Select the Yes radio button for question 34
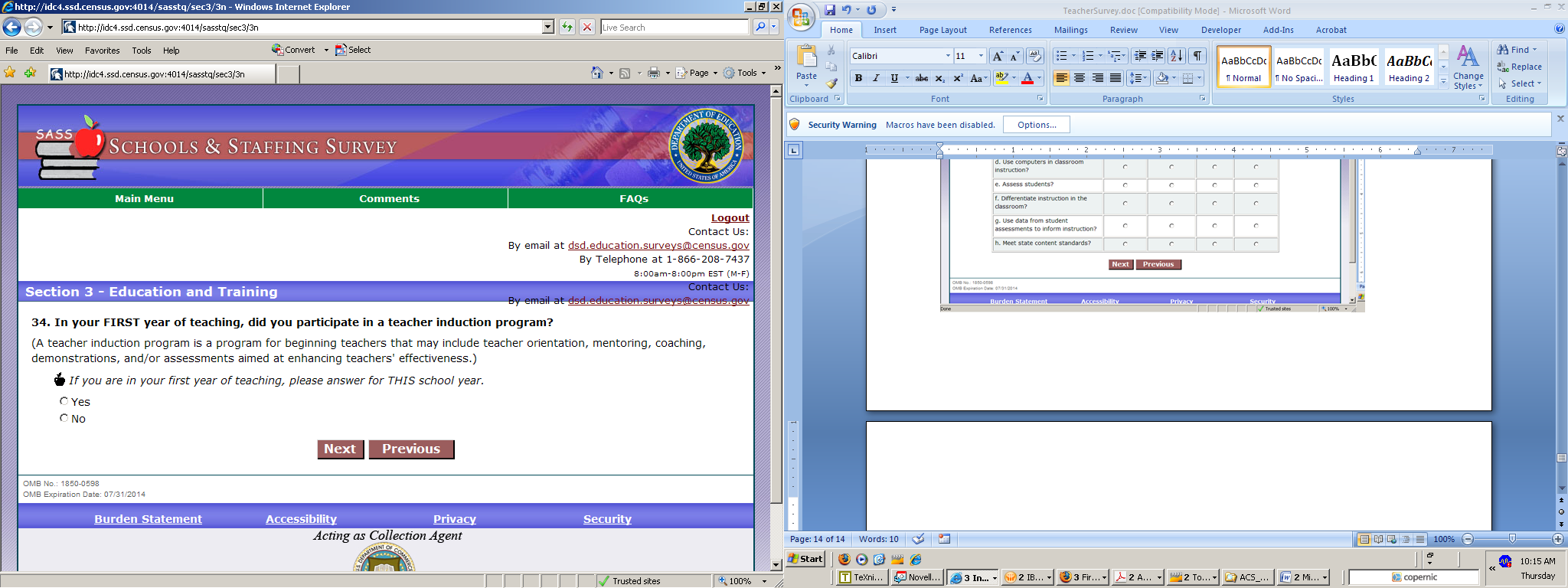1568x588 pixels. [x=64, y=400]
